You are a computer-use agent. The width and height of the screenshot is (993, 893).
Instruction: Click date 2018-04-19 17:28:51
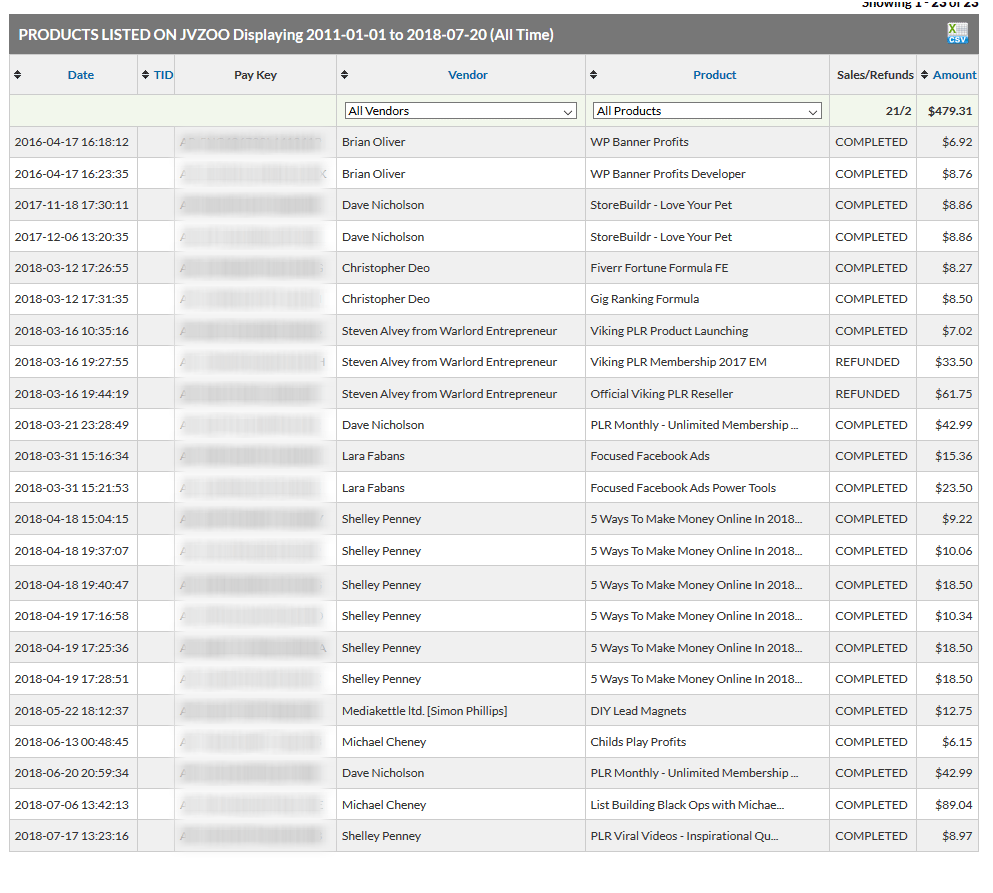pos(72,679)
